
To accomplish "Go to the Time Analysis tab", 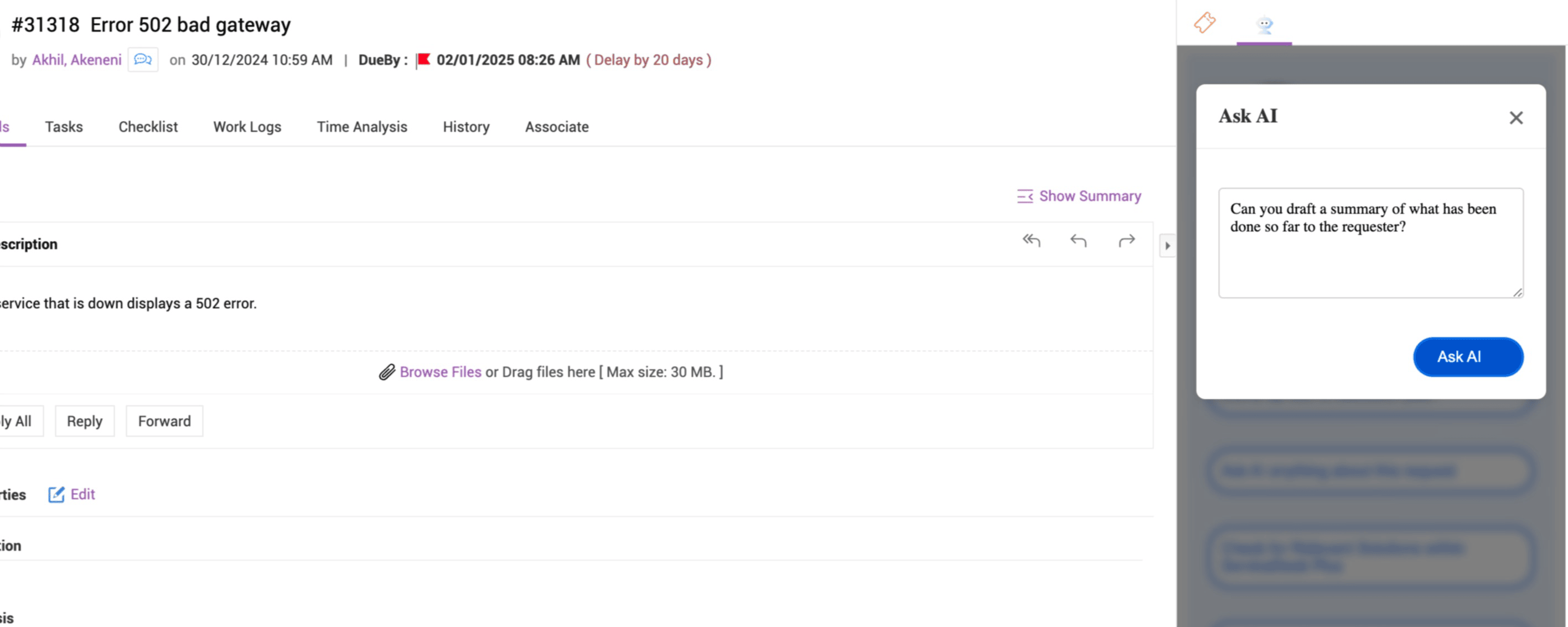I will (361, 127).
